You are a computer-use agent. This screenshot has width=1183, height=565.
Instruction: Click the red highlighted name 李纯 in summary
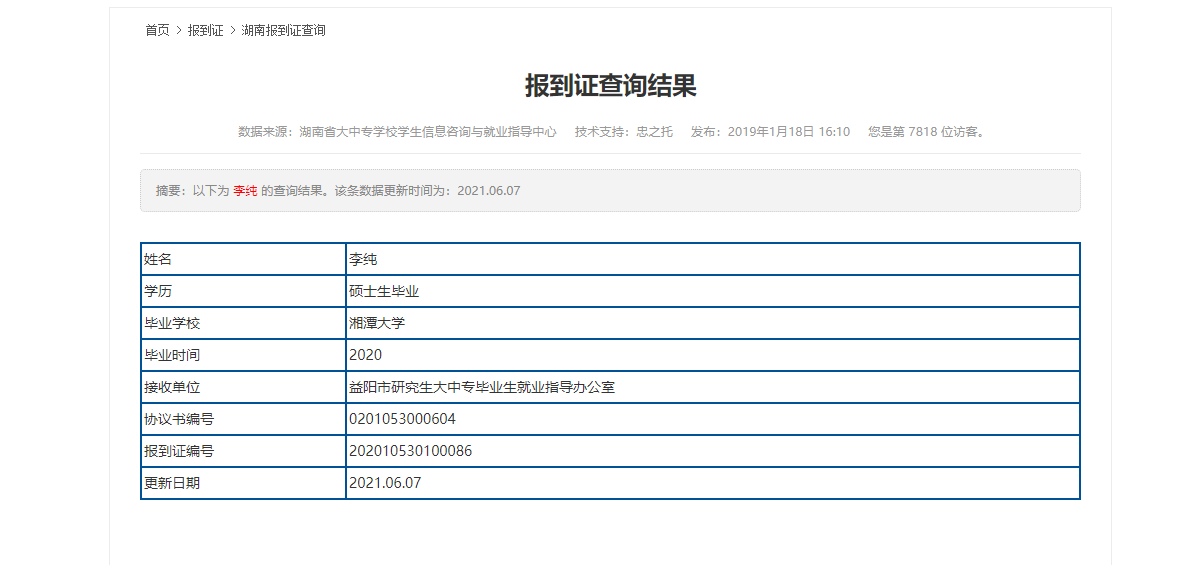[245, 191]
